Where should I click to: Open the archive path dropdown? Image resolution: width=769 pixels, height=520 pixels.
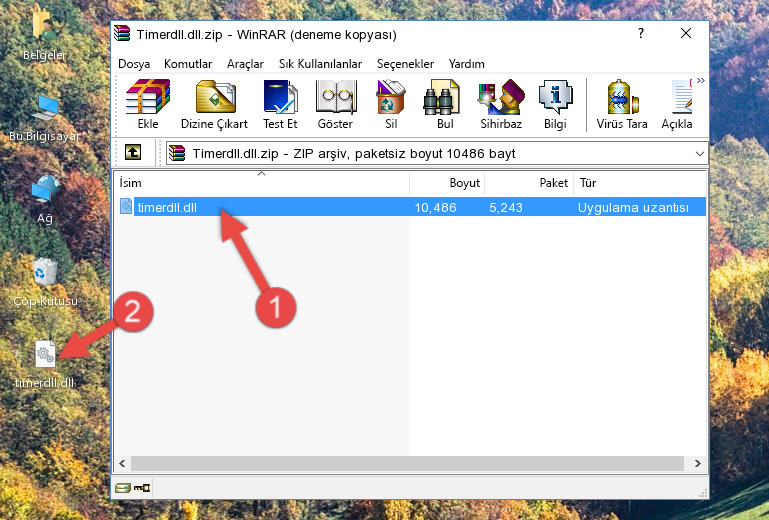(x=699, y=154)
